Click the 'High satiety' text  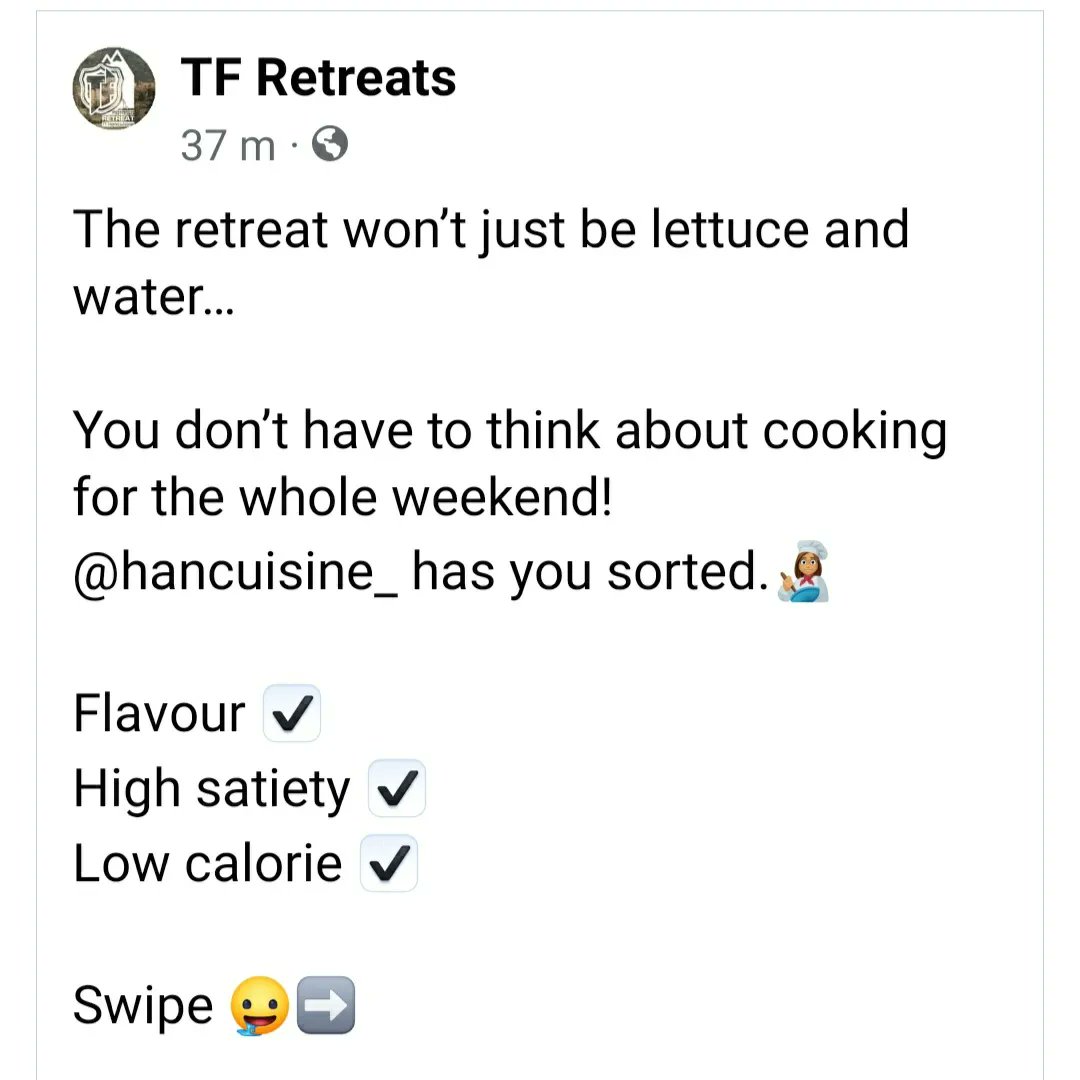click(x=212, y=789)
